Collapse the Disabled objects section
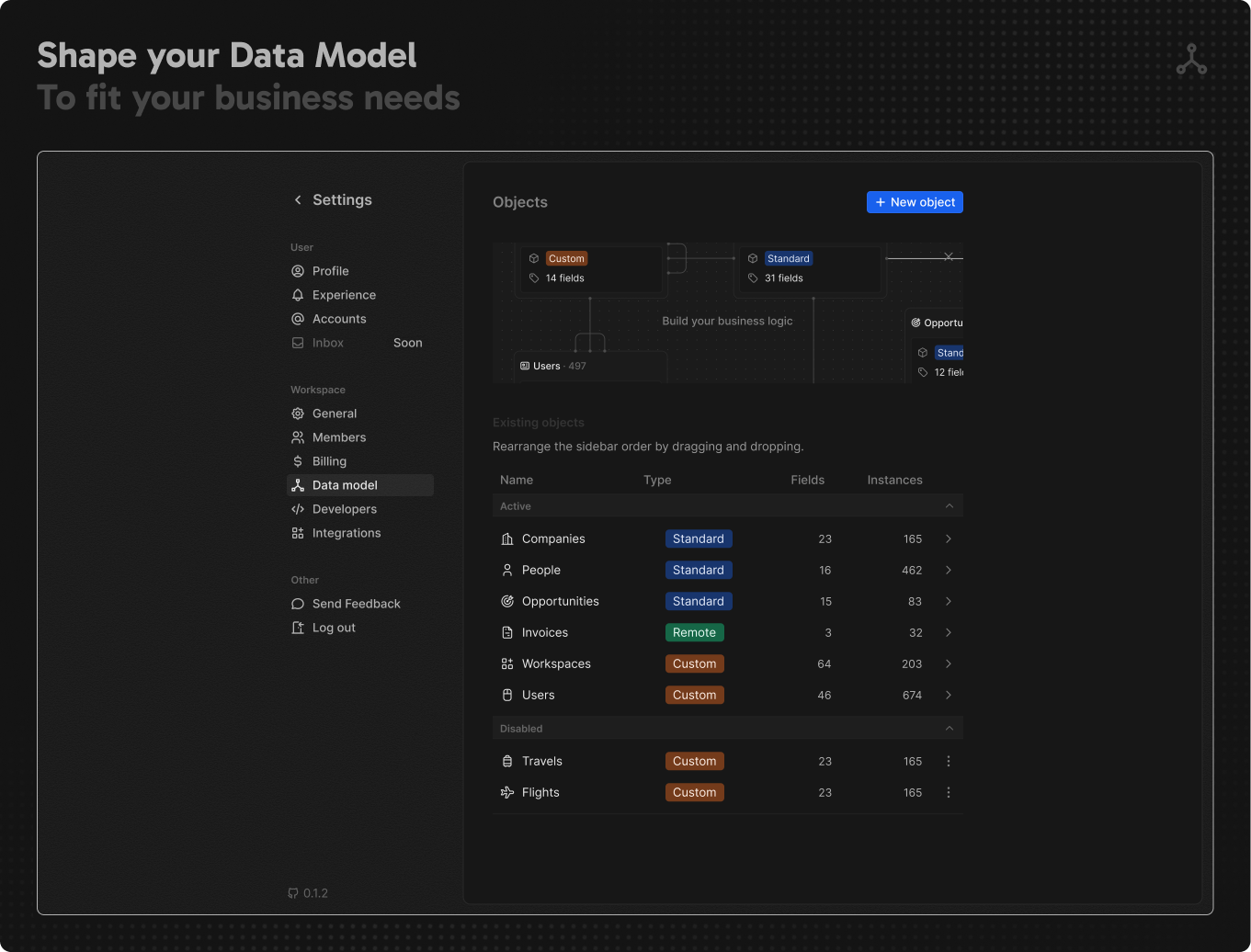Screen dimensions: 1251x952 click(x=950, y=729)
